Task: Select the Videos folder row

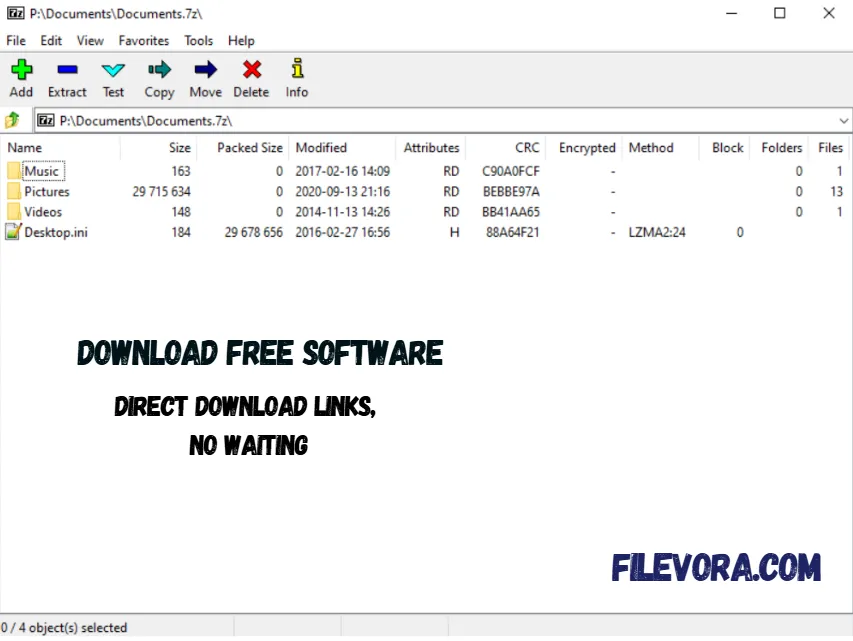Action: (43, 211)
